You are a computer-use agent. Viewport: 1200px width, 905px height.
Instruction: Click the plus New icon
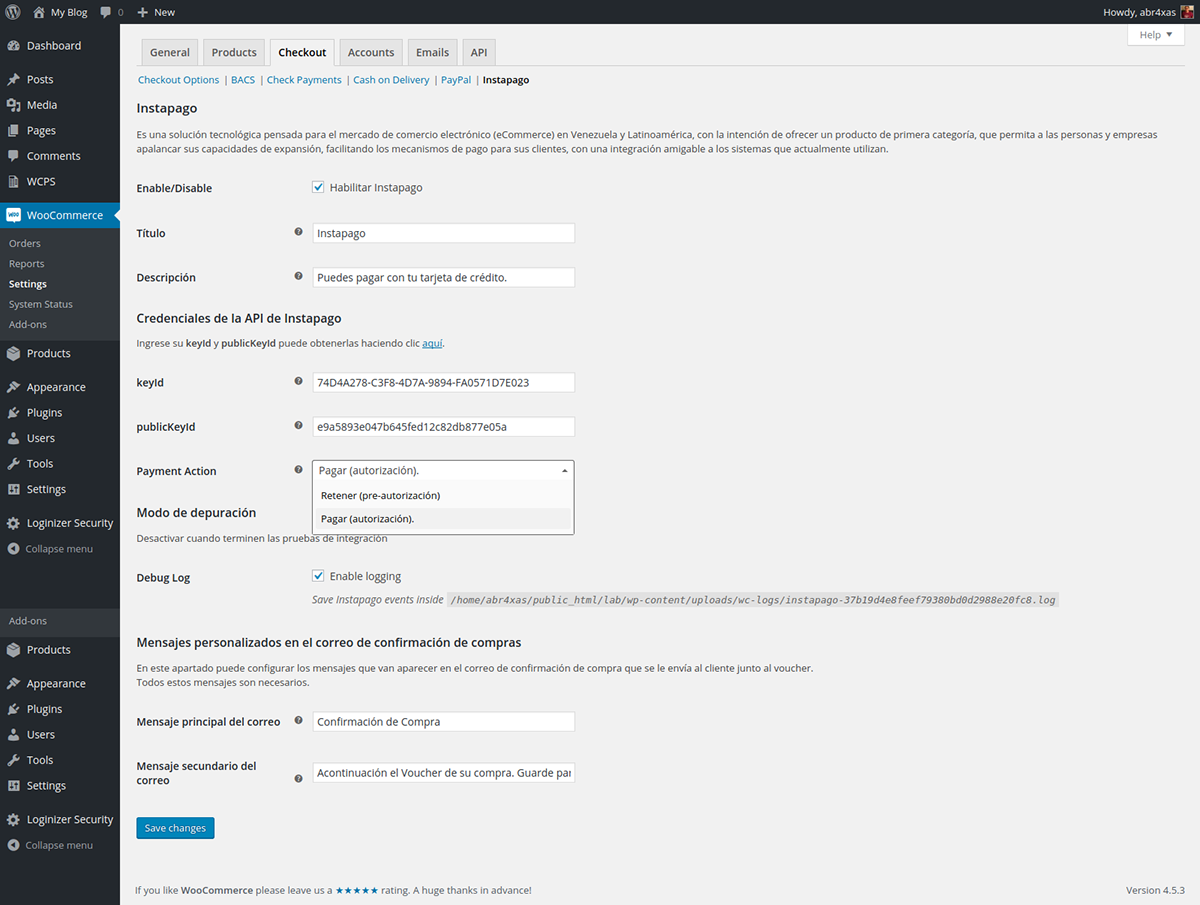point(143,12)
